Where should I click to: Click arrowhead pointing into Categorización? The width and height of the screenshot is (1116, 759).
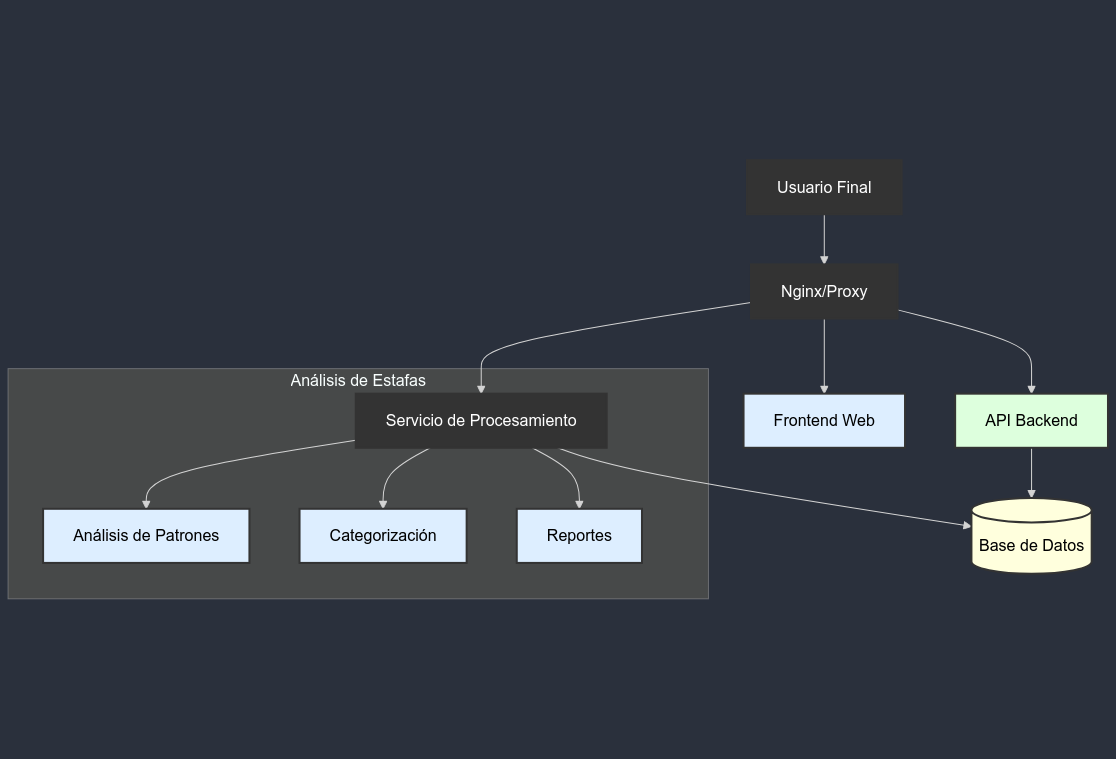383,503
